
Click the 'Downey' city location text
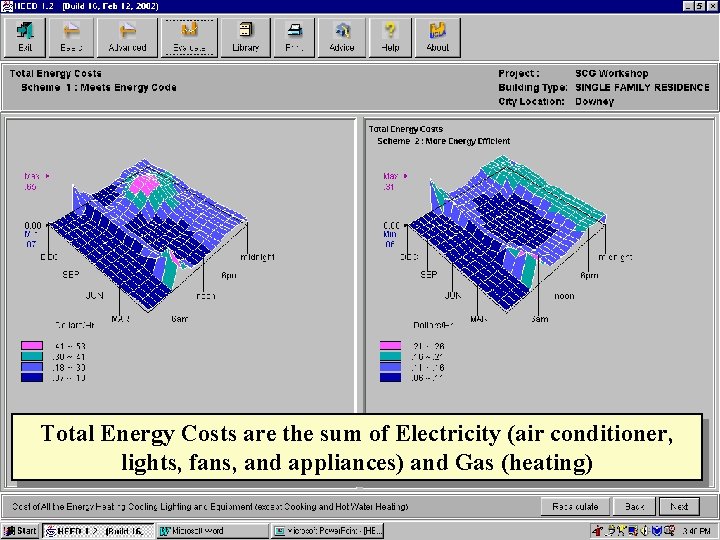point(594,101)
